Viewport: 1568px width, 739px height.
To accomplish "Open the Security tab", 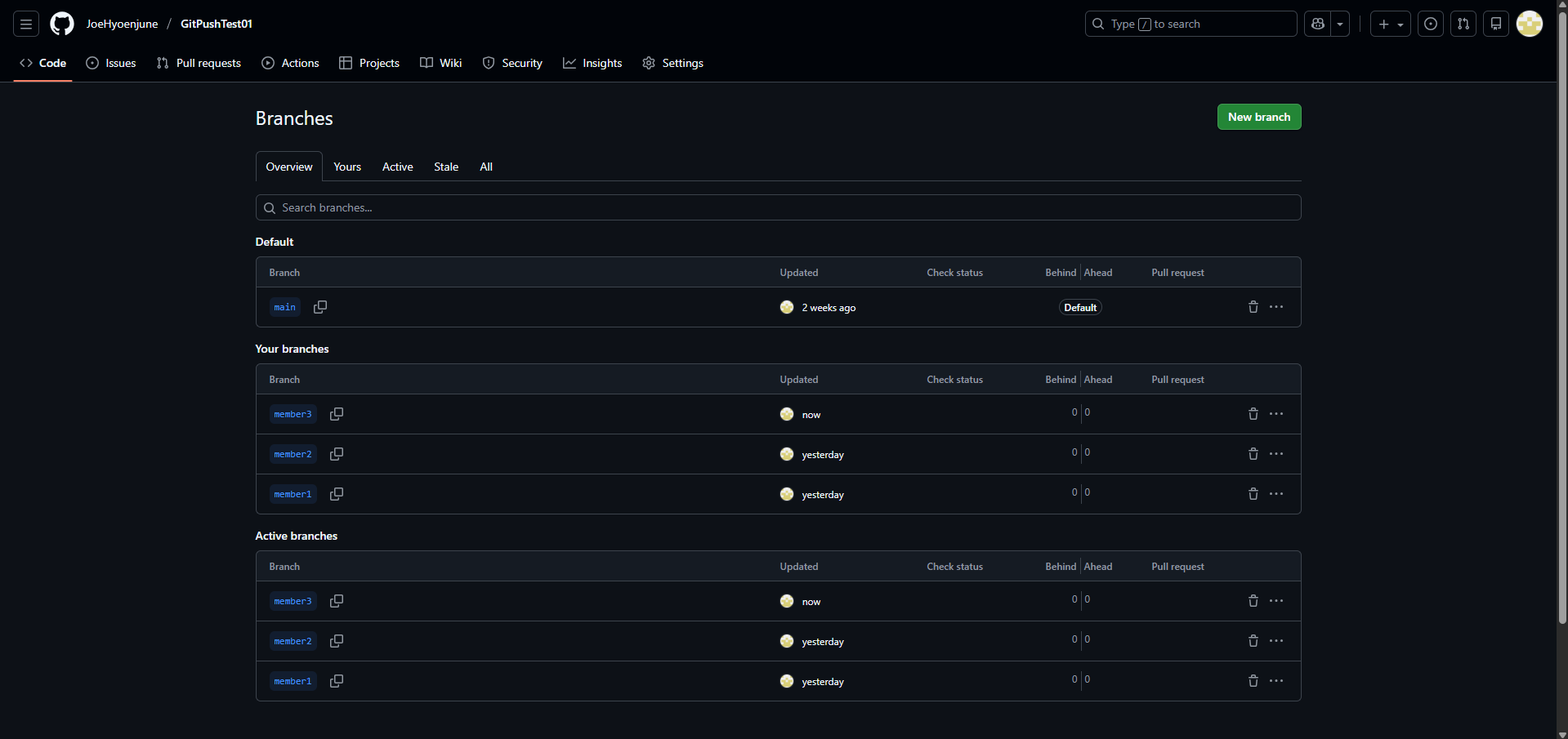I will (x=512, y=63).
